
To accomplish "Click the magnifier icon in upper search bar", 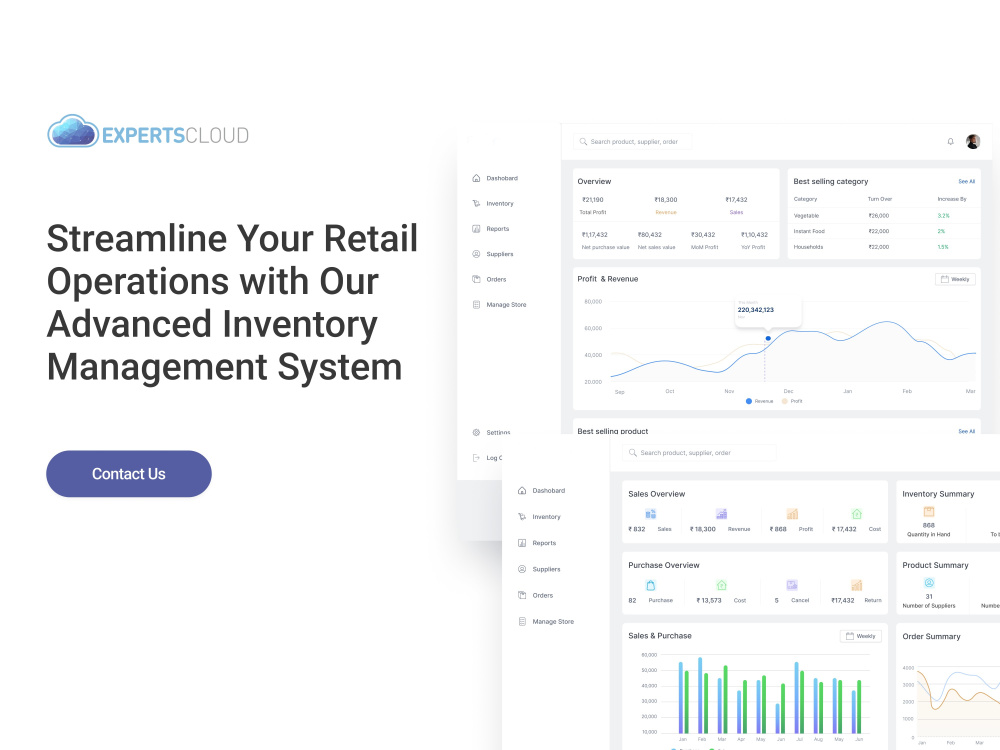I will 583,142.
